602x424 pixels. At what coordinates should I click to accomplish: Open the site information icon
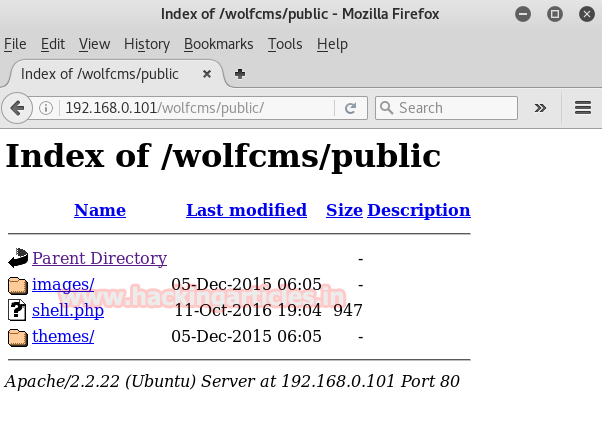click(46, 108)
